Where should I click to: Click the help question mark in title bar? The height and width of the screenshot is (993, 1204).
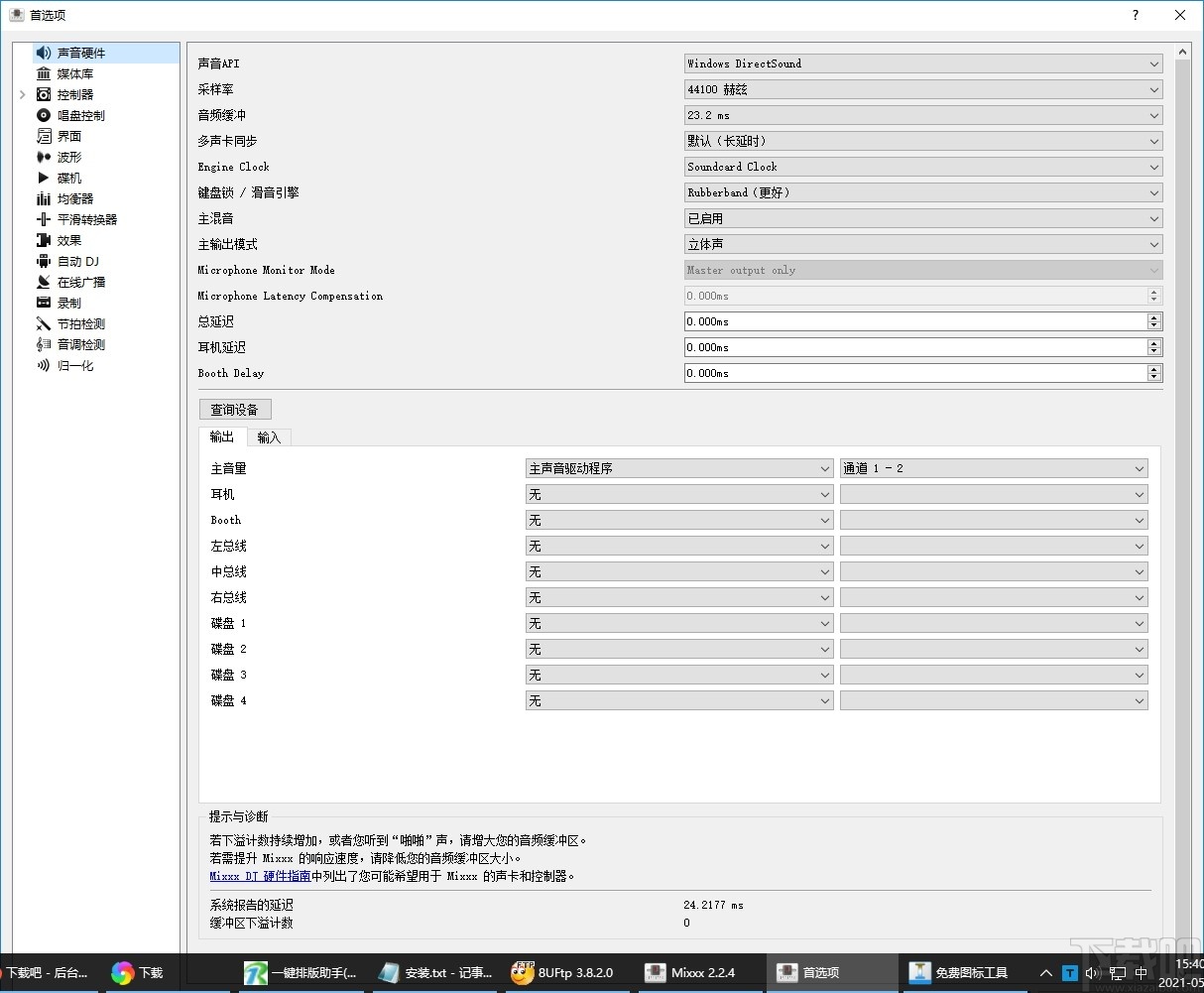pos(1136,15)
